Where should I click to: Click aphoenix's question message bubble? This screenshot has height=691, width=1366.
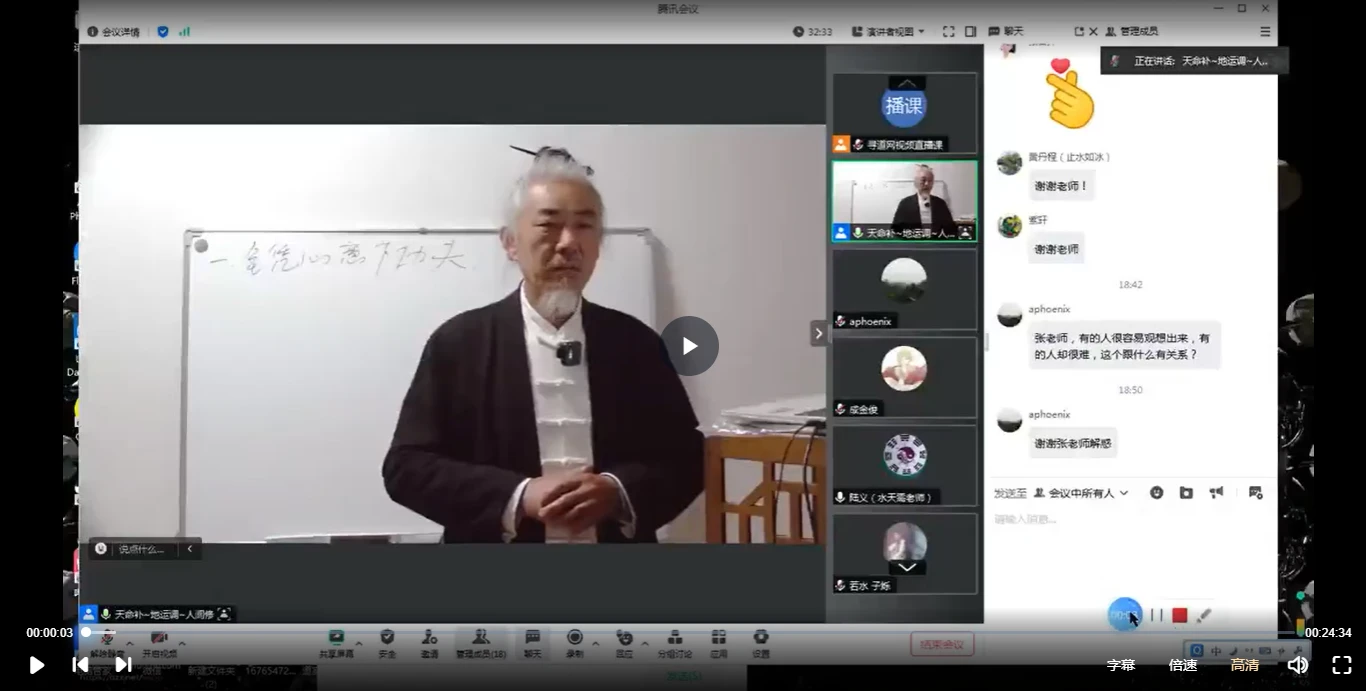1124,345
